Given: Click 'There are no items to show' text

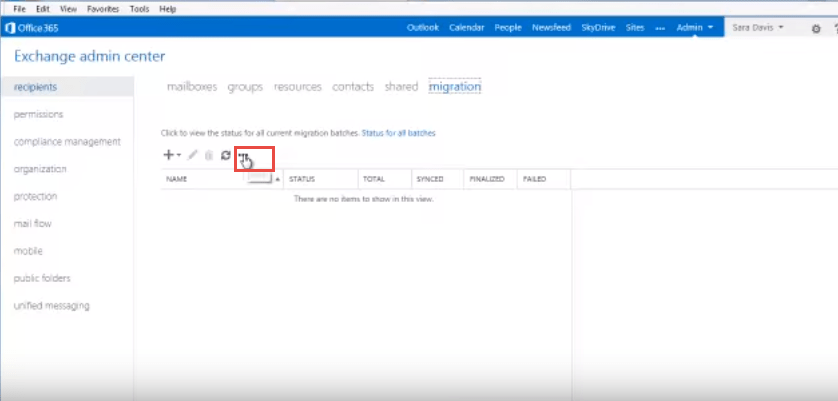Looking at the screenshot, I should click(363, 199).
